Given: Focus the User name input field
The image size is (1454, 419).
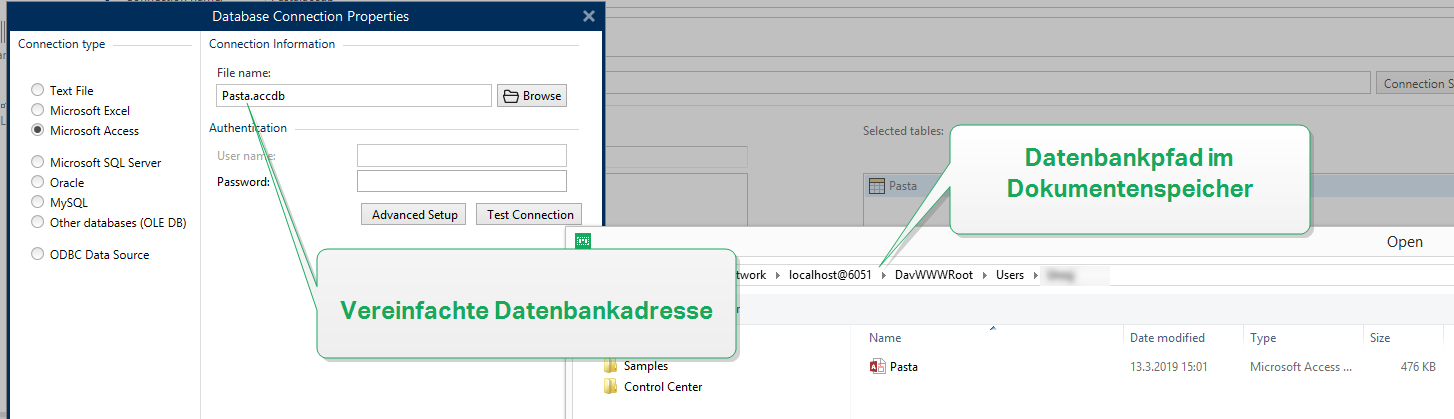Looking at the screenshot, I should (462, 155).
